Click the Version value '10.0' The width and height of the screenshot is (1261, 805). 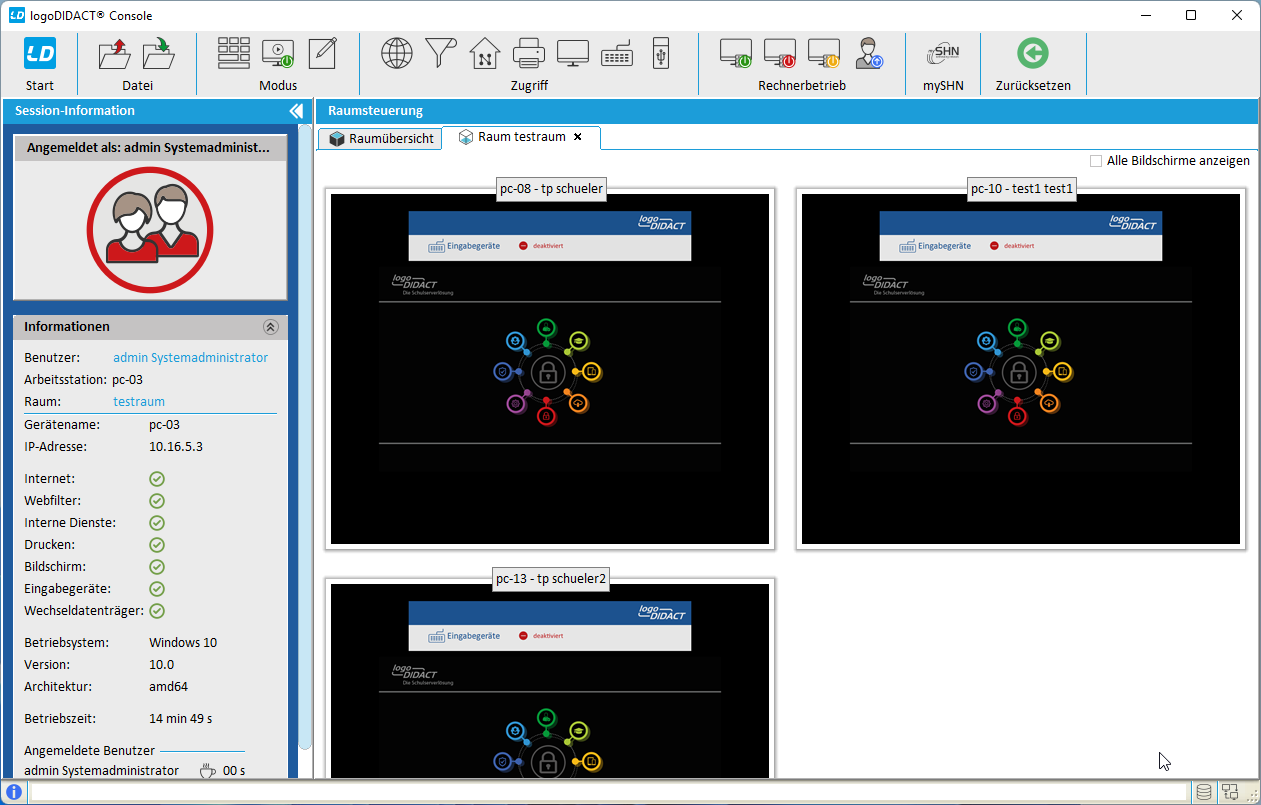pos(161,665)
